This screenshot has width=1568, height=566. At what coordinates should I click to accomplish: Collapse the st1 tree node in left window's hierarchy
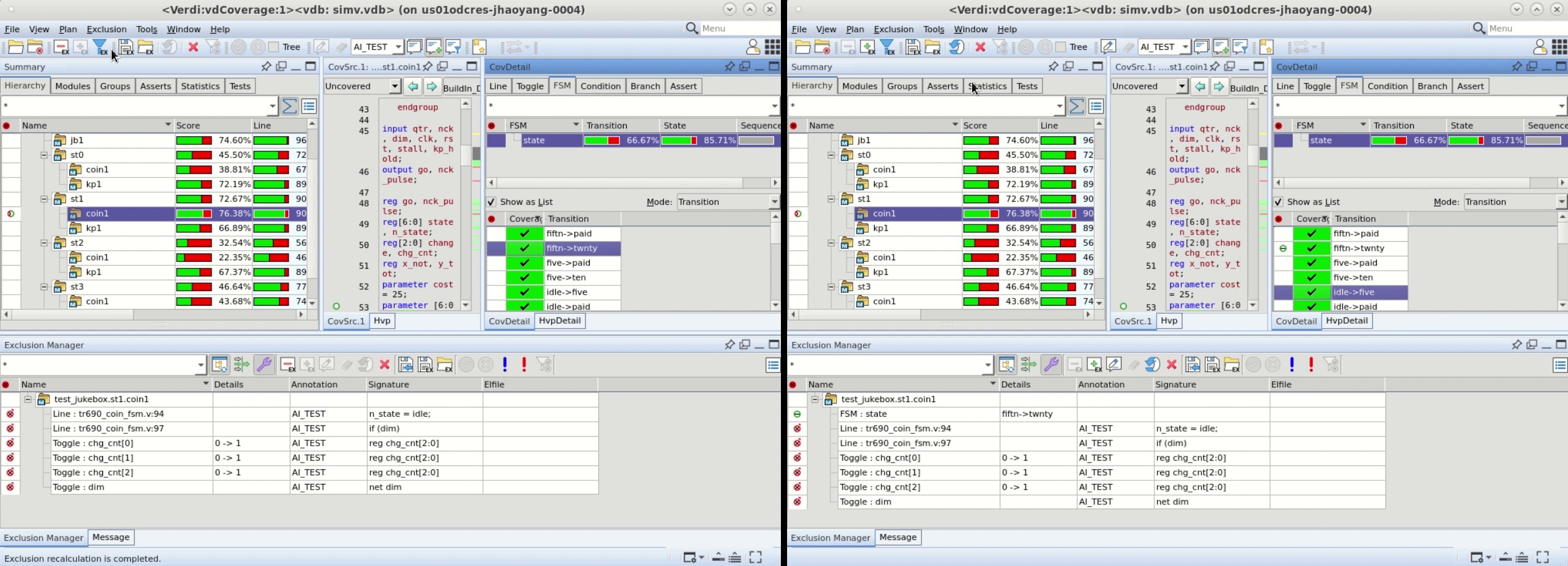tap(44, 199)
